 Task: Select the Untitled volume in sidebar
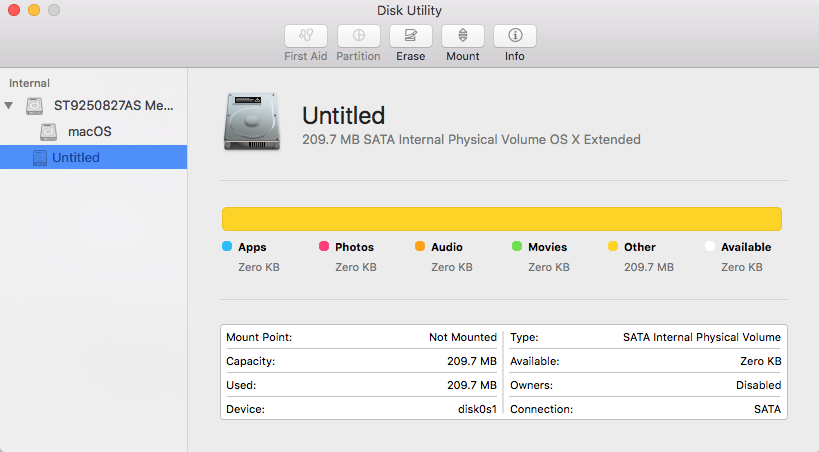click(76, 158)
